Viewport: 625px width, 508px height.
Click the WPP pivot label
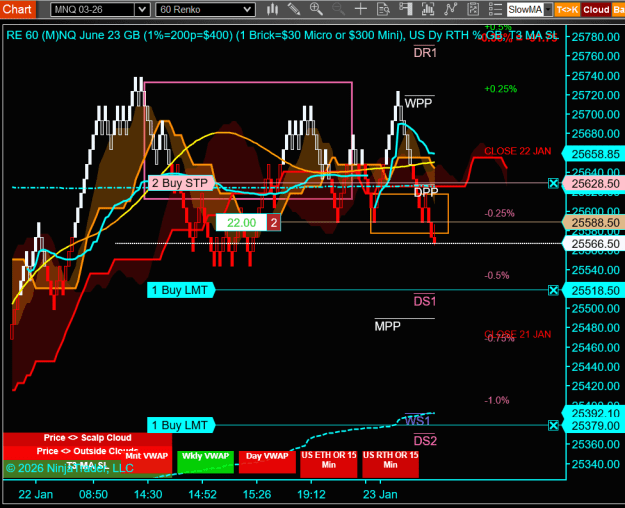coord(418,104)
